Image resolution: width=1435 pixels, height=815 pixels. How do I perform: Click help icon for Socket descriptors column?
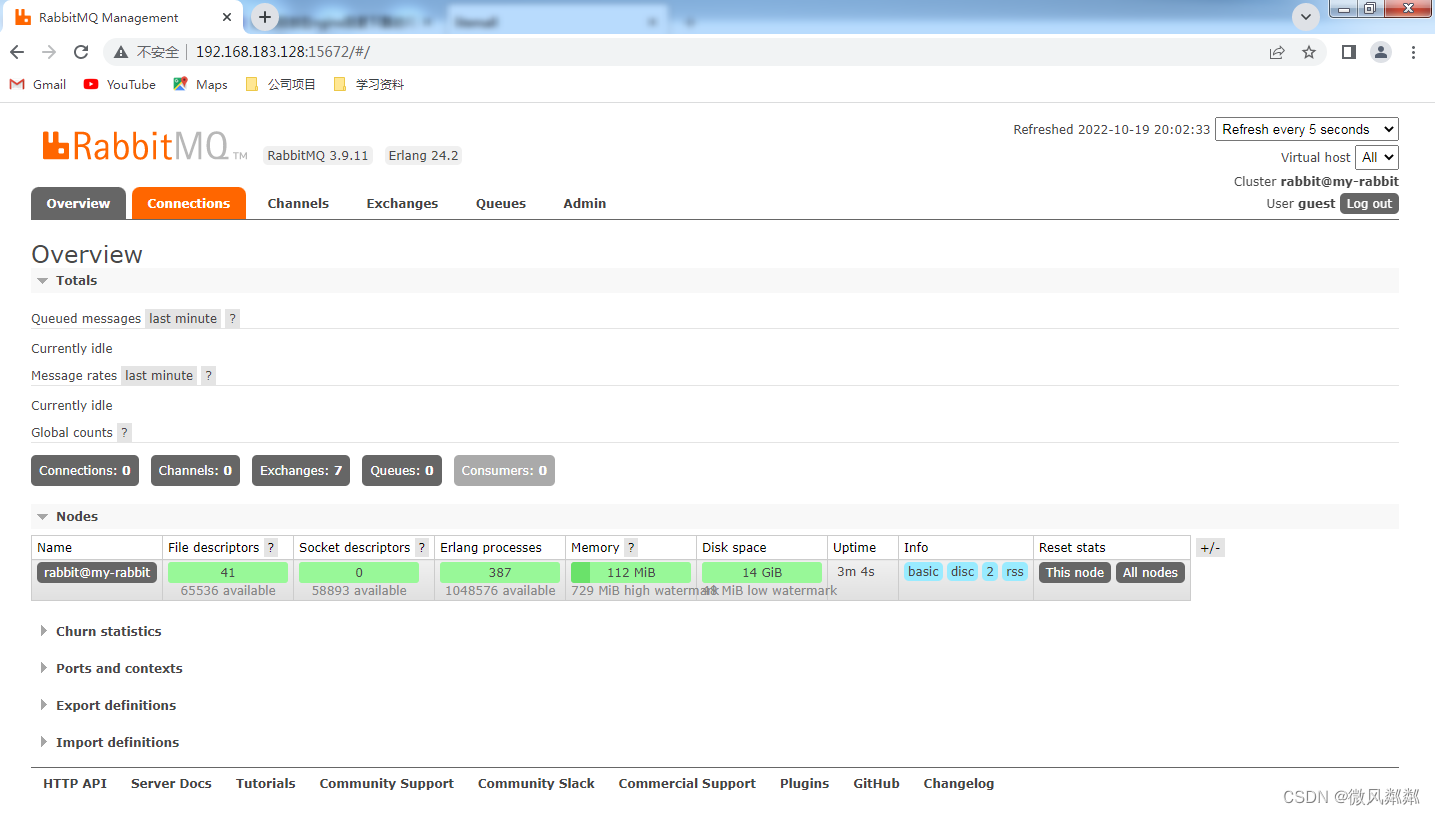421,548
